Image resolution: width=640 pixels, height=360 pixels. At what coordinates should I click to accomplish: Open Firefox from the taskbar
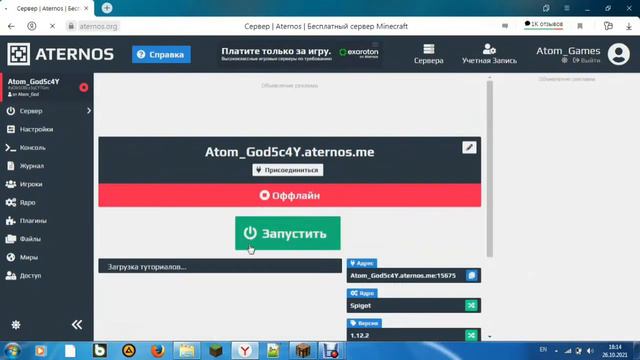tap(158, 351)
